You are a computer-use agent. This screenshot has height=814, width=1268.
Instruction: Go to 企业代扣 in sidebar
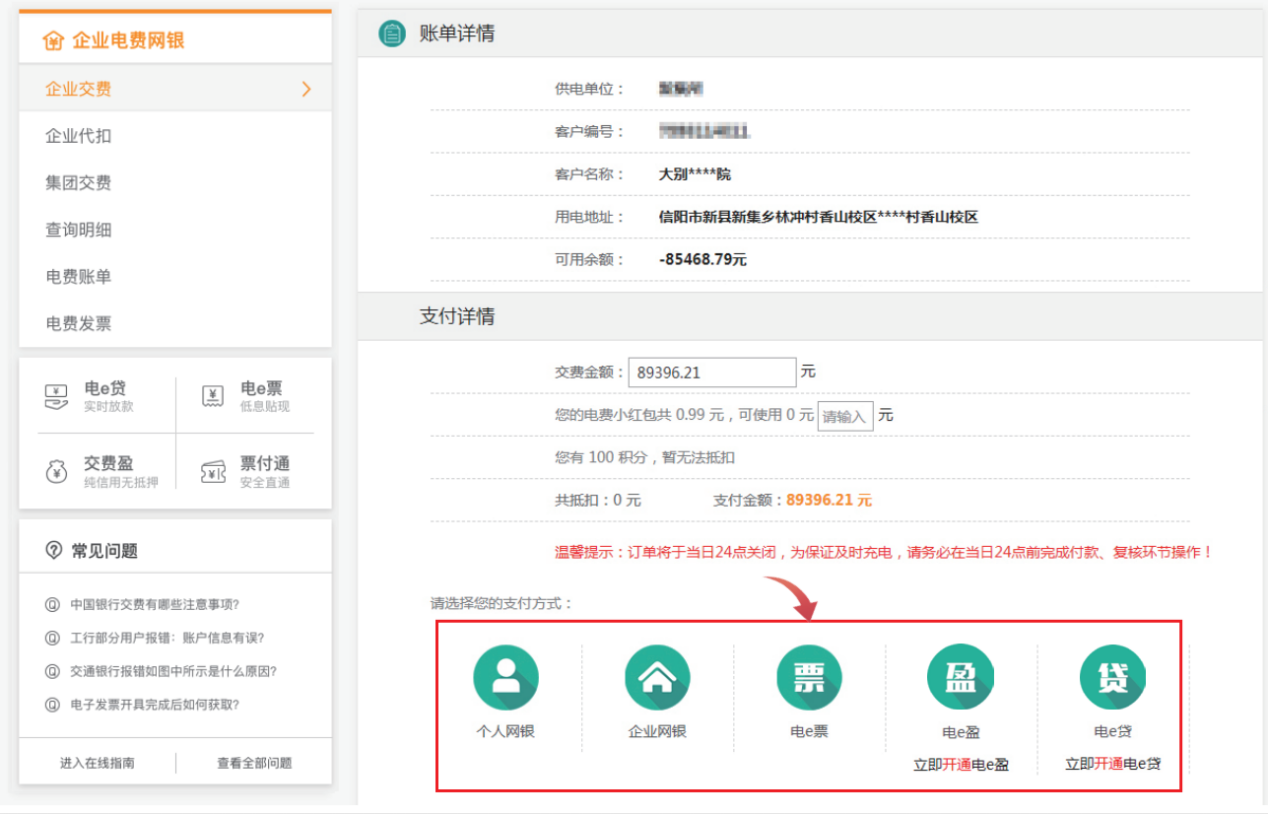(x=78, y=136)
